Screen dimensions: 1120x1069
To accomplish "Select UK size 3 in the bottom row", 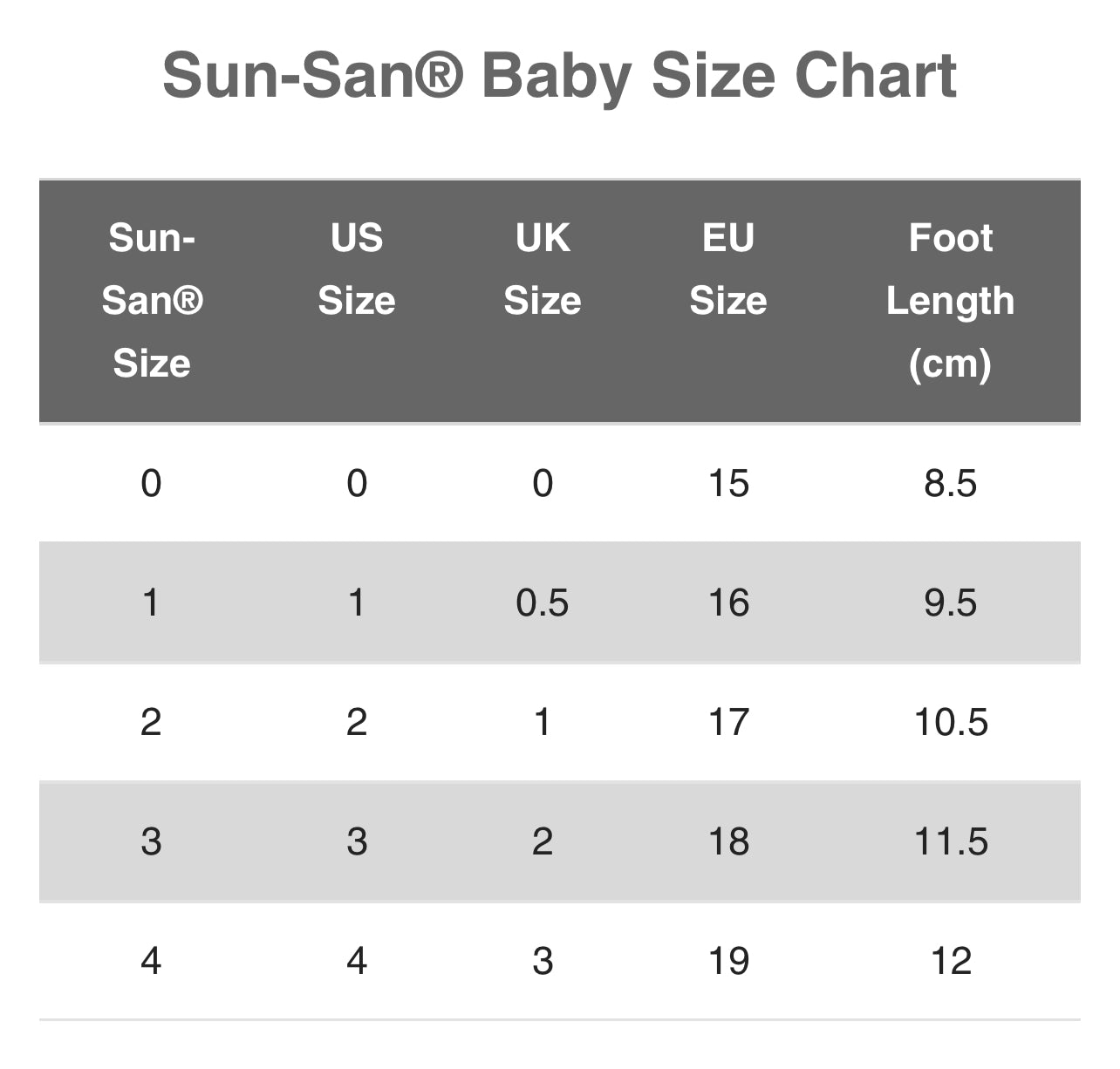I will coord(543,961).
